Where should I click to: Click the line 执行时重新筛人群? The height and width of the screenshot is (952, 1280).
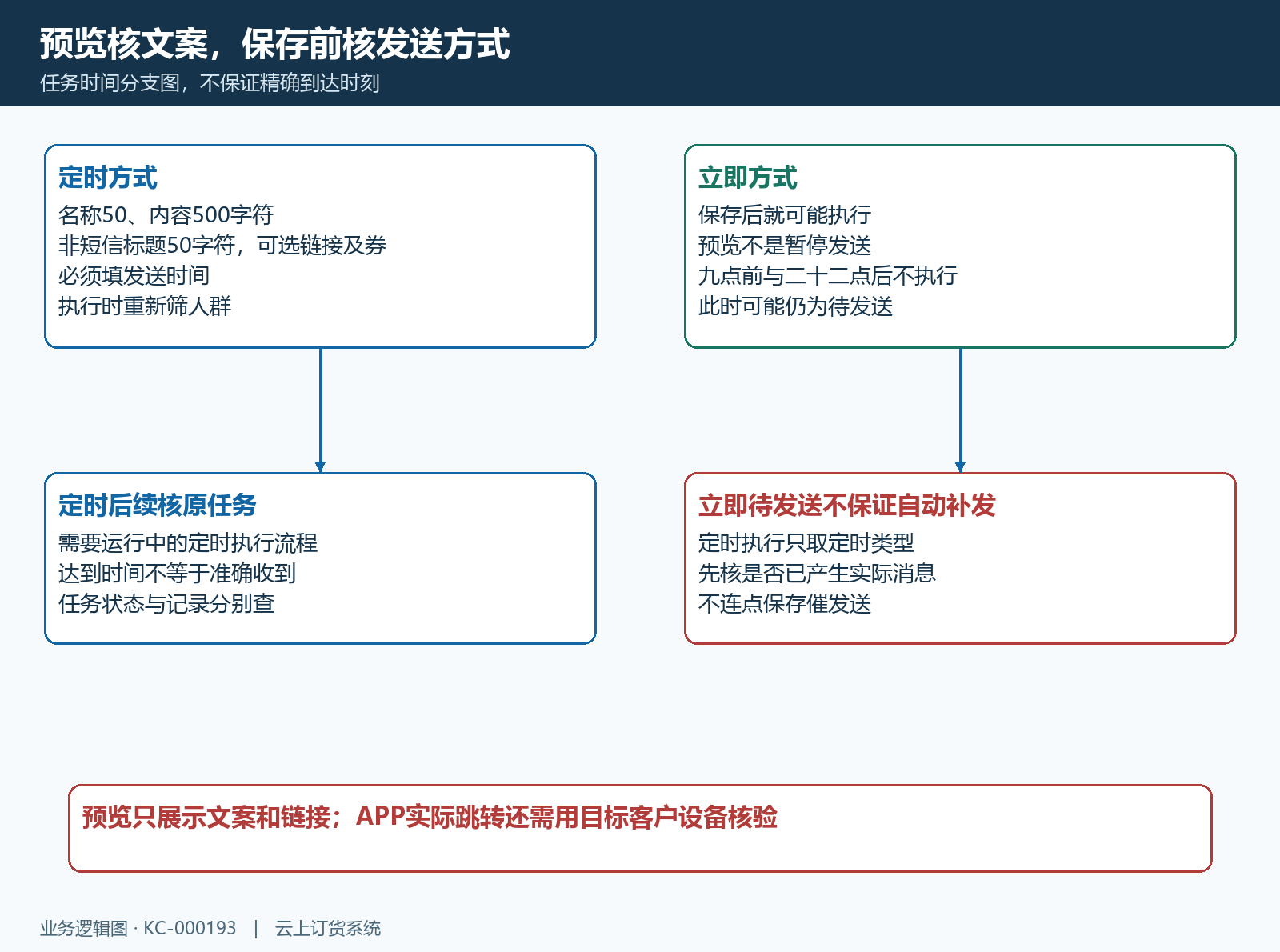point(145,306)
